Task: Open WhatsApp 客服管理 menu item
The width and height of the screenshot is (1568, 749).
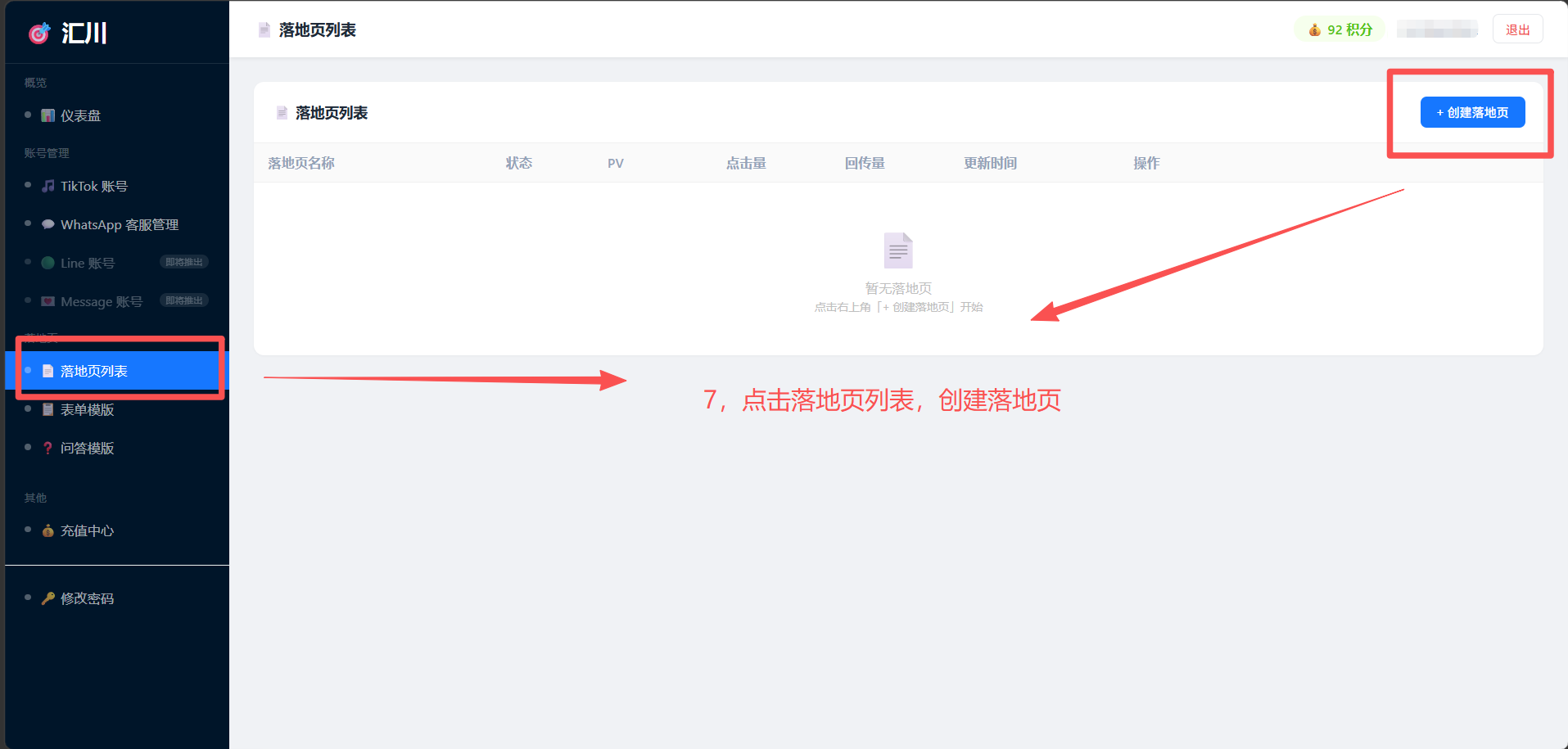Action: [x=117, y=224]
